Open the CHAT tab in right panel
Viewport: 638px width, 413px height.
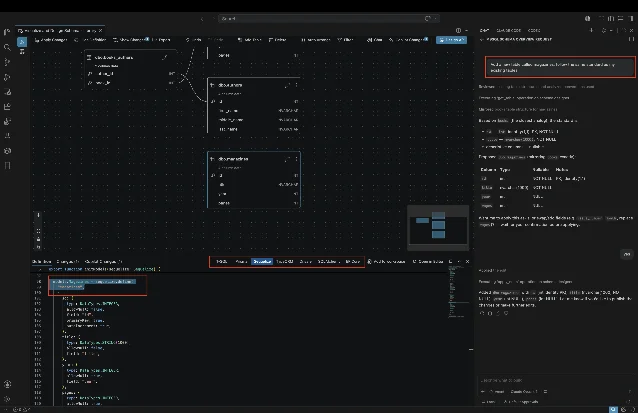click(x=484, y=30)
